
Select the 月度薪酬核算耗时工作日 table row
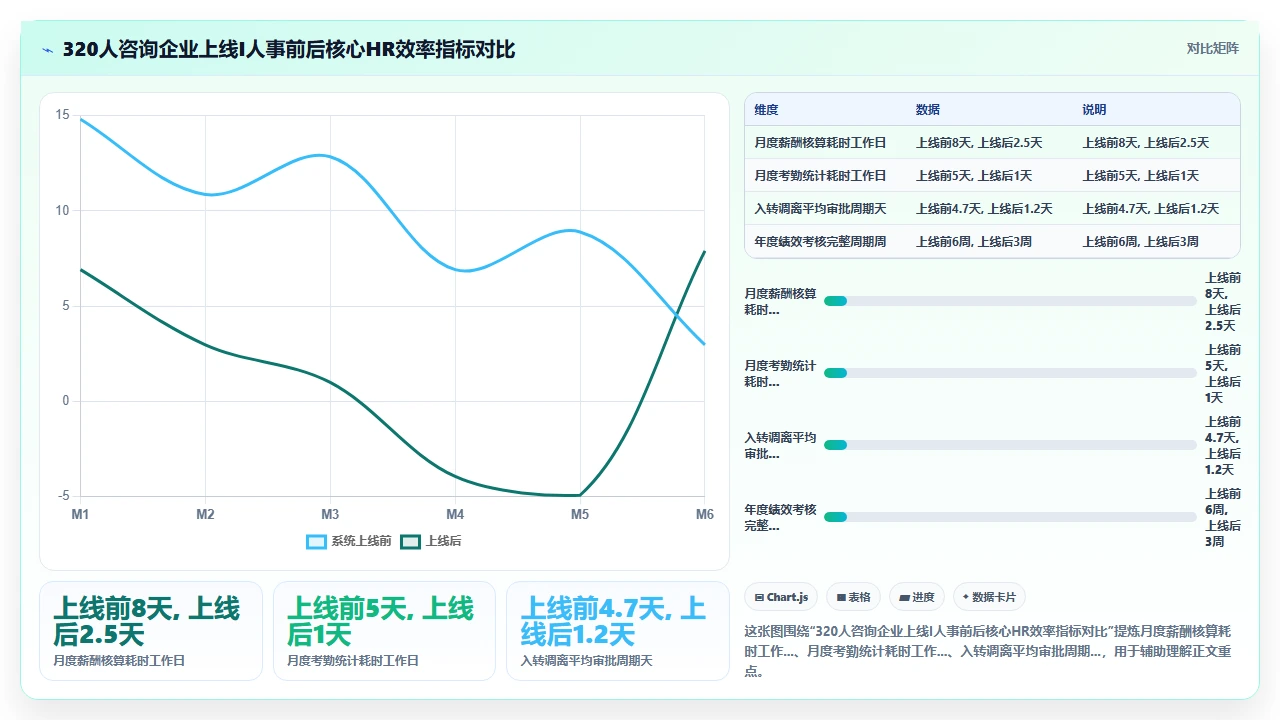(992, 143)
